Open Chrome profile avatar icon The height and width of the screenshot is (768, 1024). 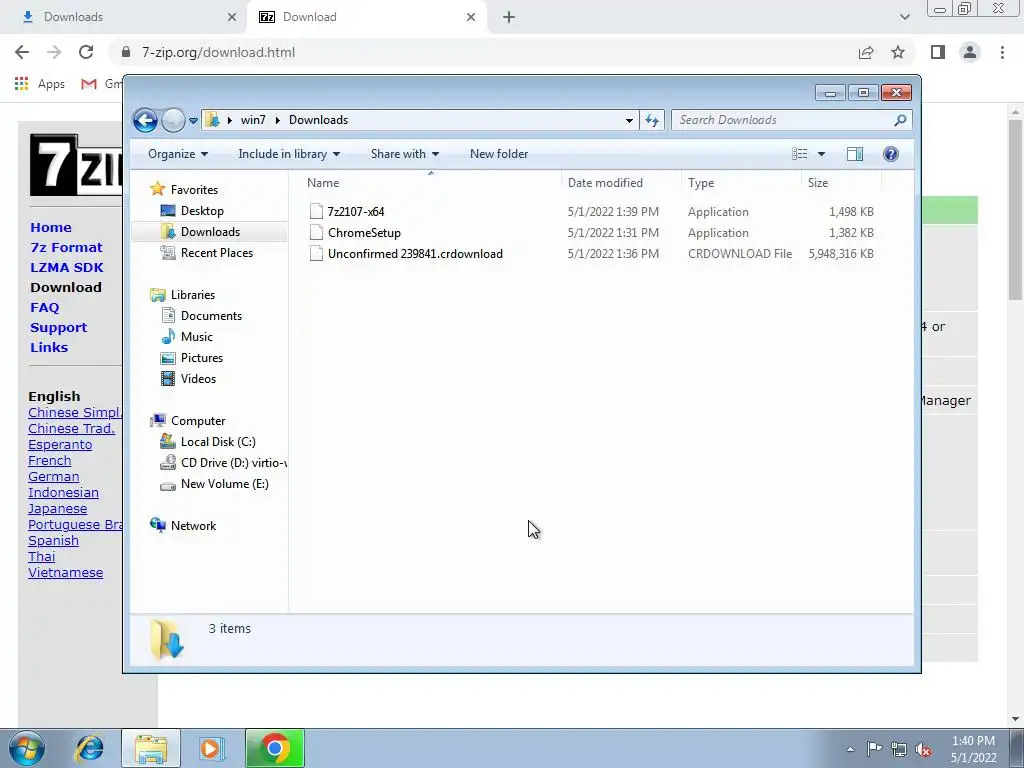coord(970,52)
